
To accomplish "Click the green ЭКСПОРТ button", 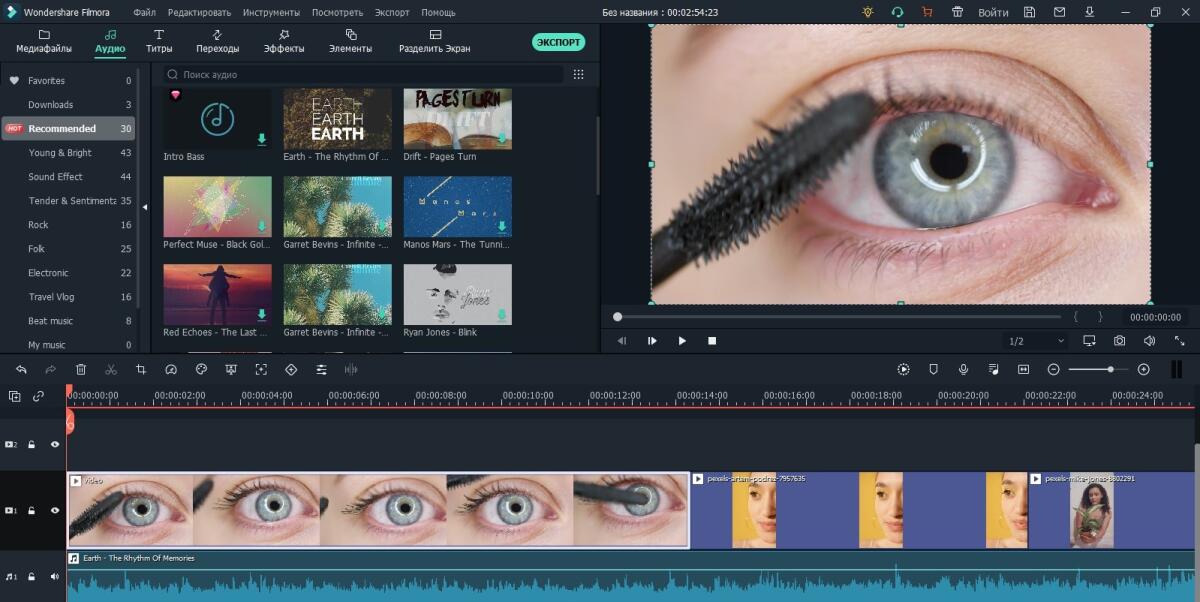I will [x=558, y=42].
